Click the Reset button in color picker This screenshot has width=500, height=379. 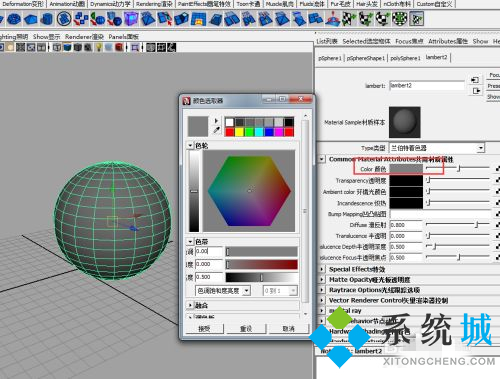point(246,329)
